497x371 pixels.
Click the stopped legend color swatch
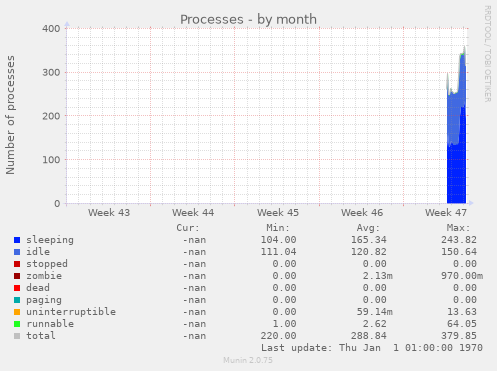pos(17,264)
